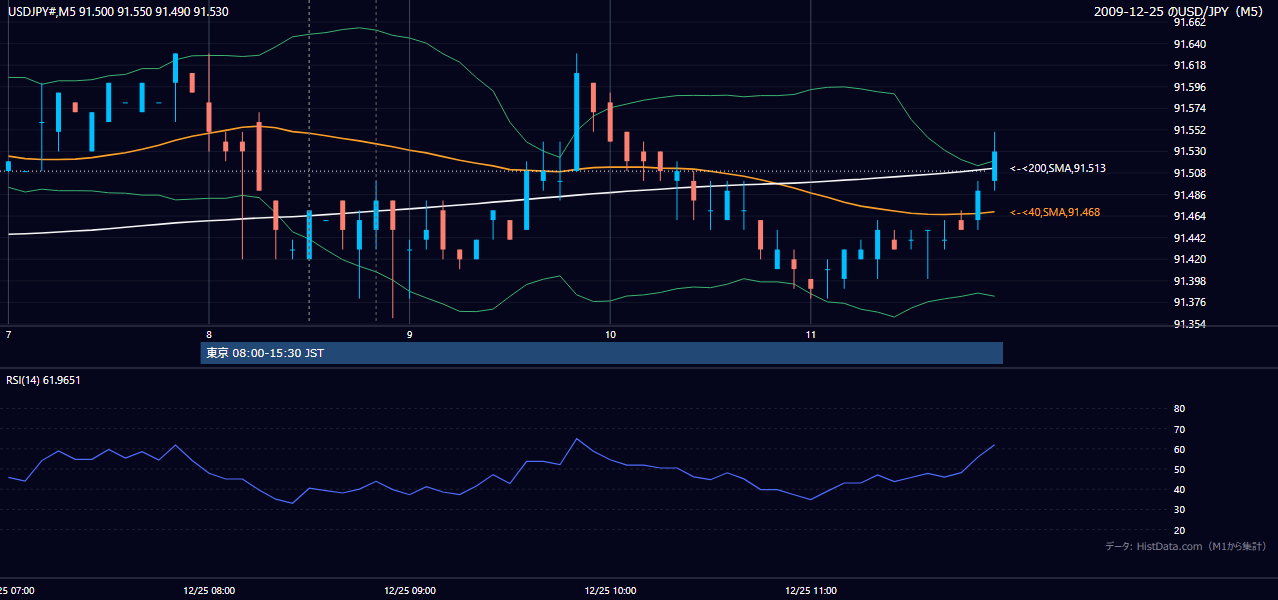Click RSI scale value 70

[1179, 429]
